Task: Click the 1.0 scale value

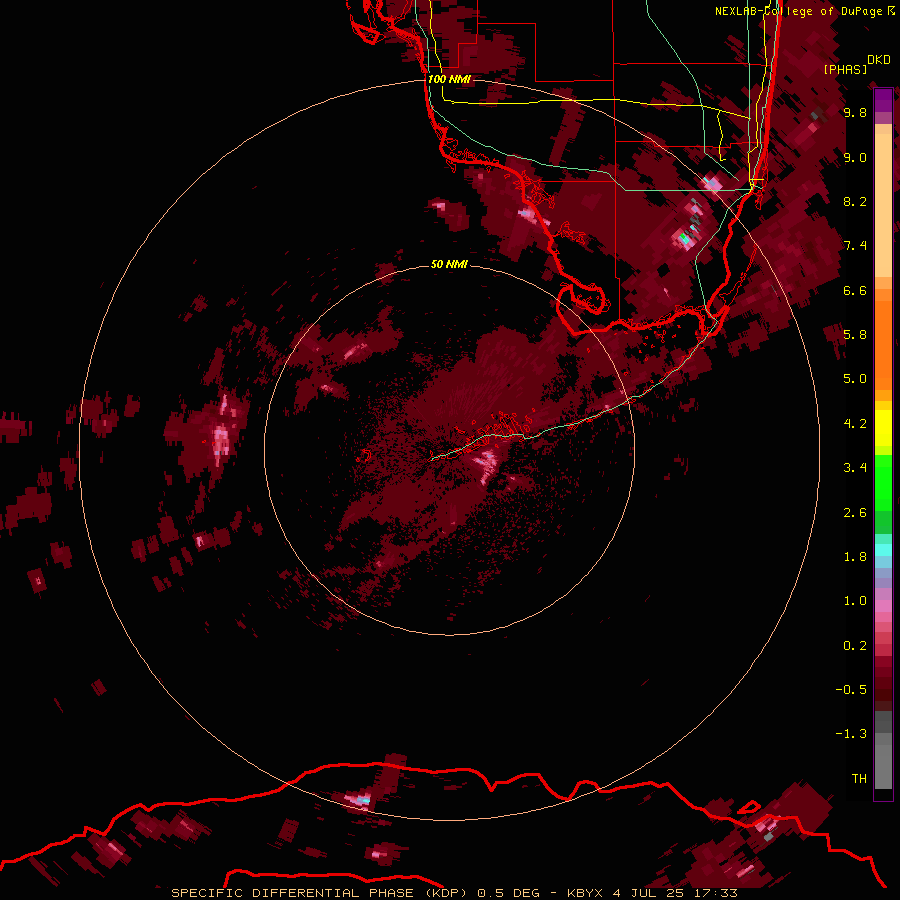Action: (x=855, y=602)
